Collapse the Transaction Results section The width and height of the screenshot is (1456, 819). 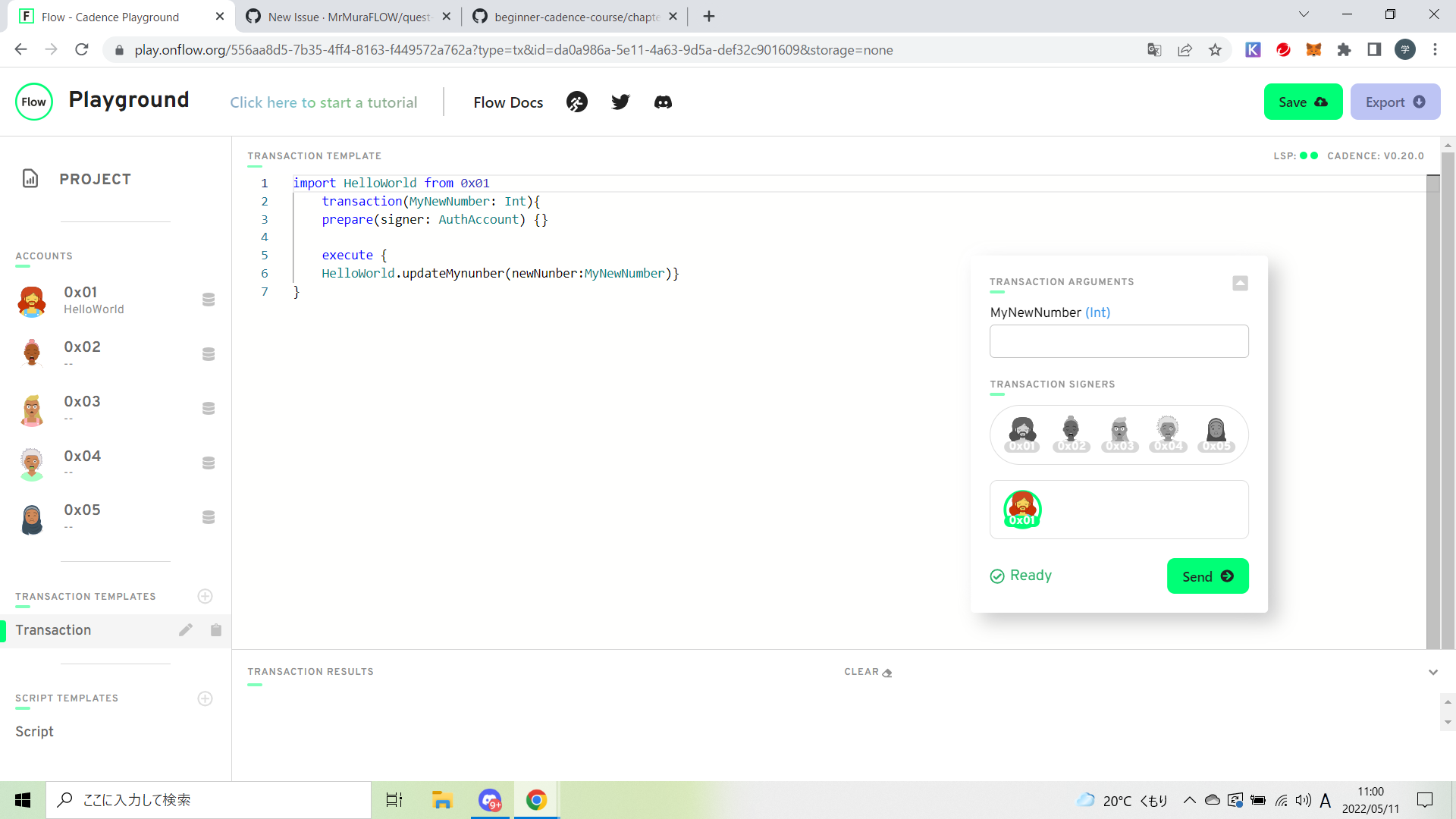tap(1433, 672)
